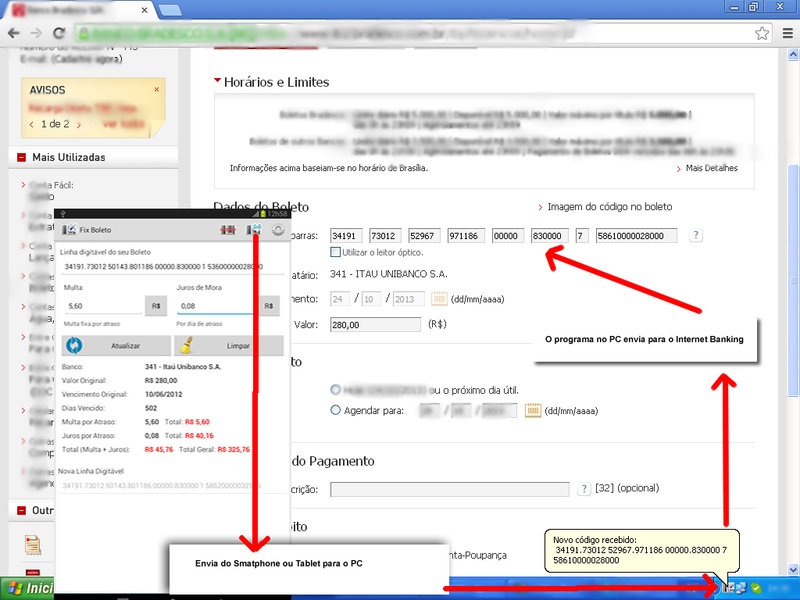Click the payment description input field
Viewport: 800px width, 600px height.
tap(449, 489)
